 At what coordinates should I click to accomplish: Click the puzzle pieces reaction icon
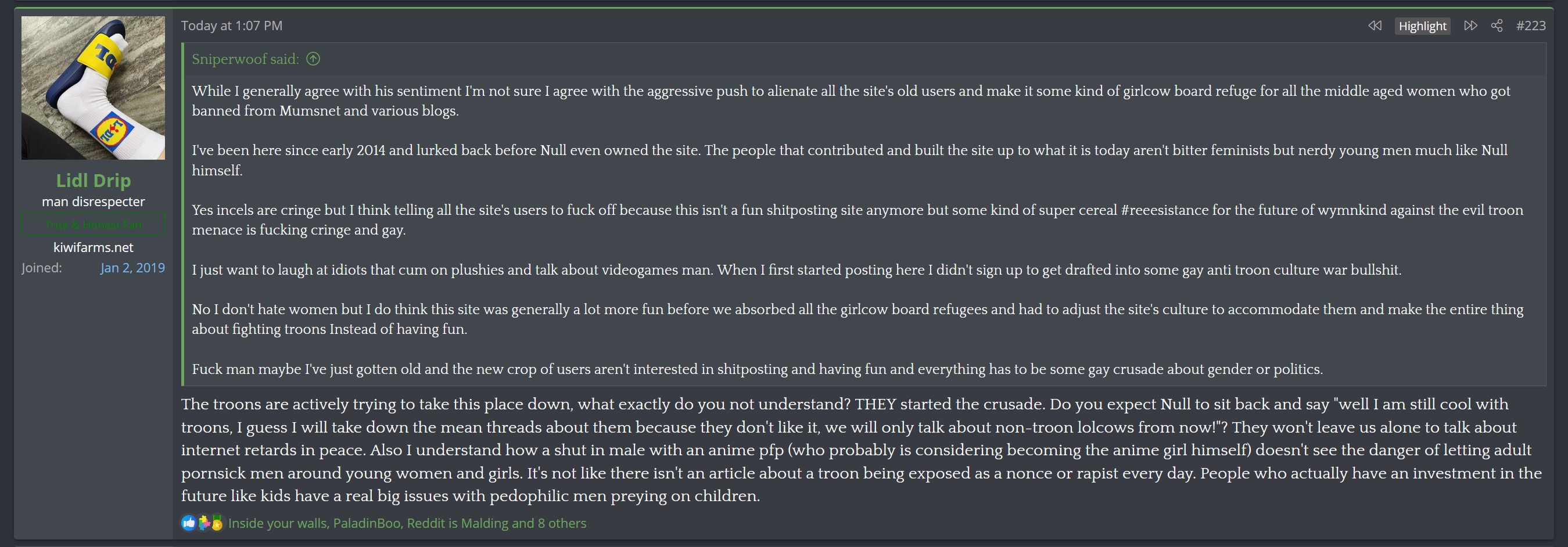[203, 523]
